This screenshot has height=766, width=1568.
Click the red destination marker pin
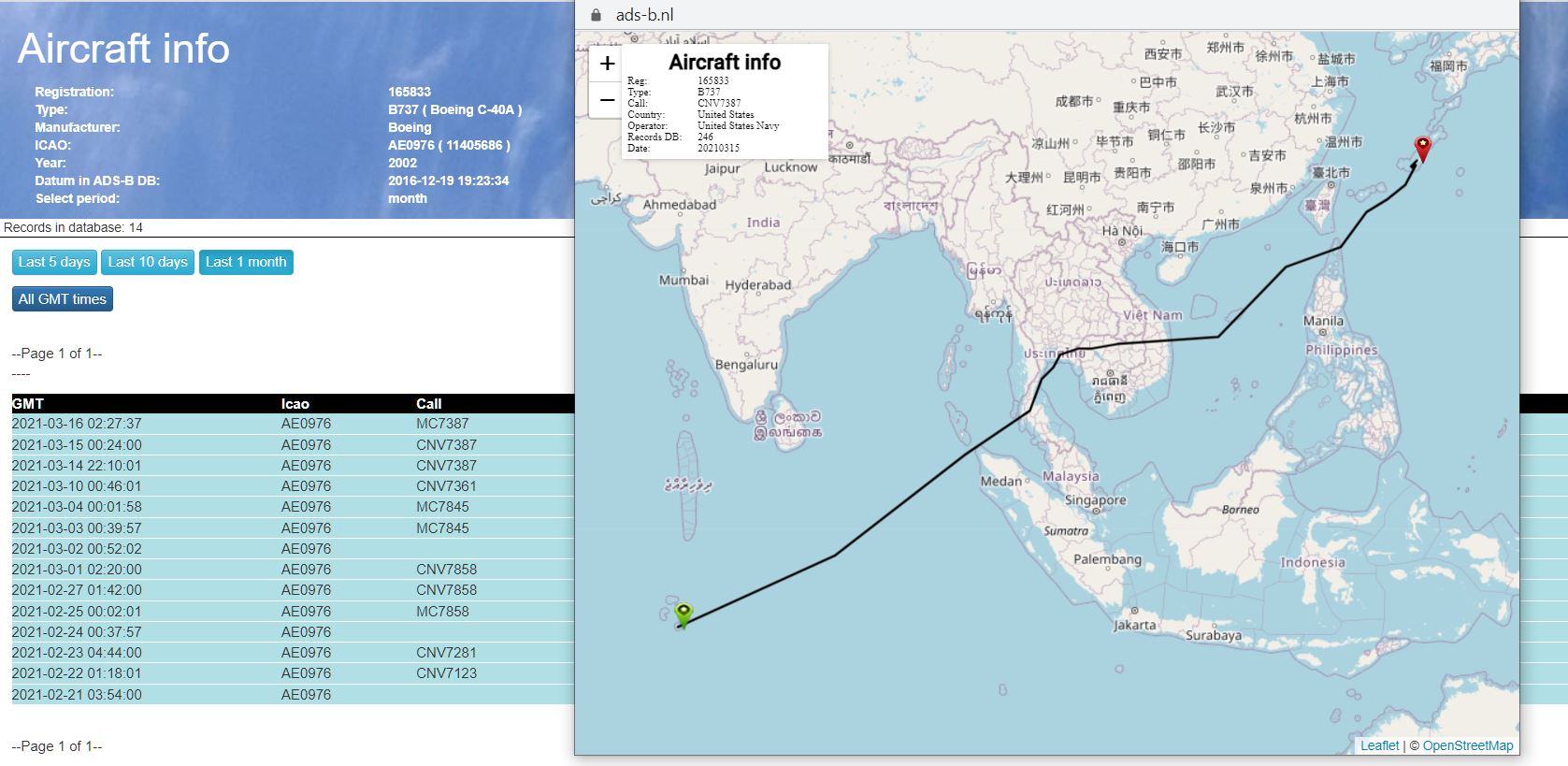1422,149
